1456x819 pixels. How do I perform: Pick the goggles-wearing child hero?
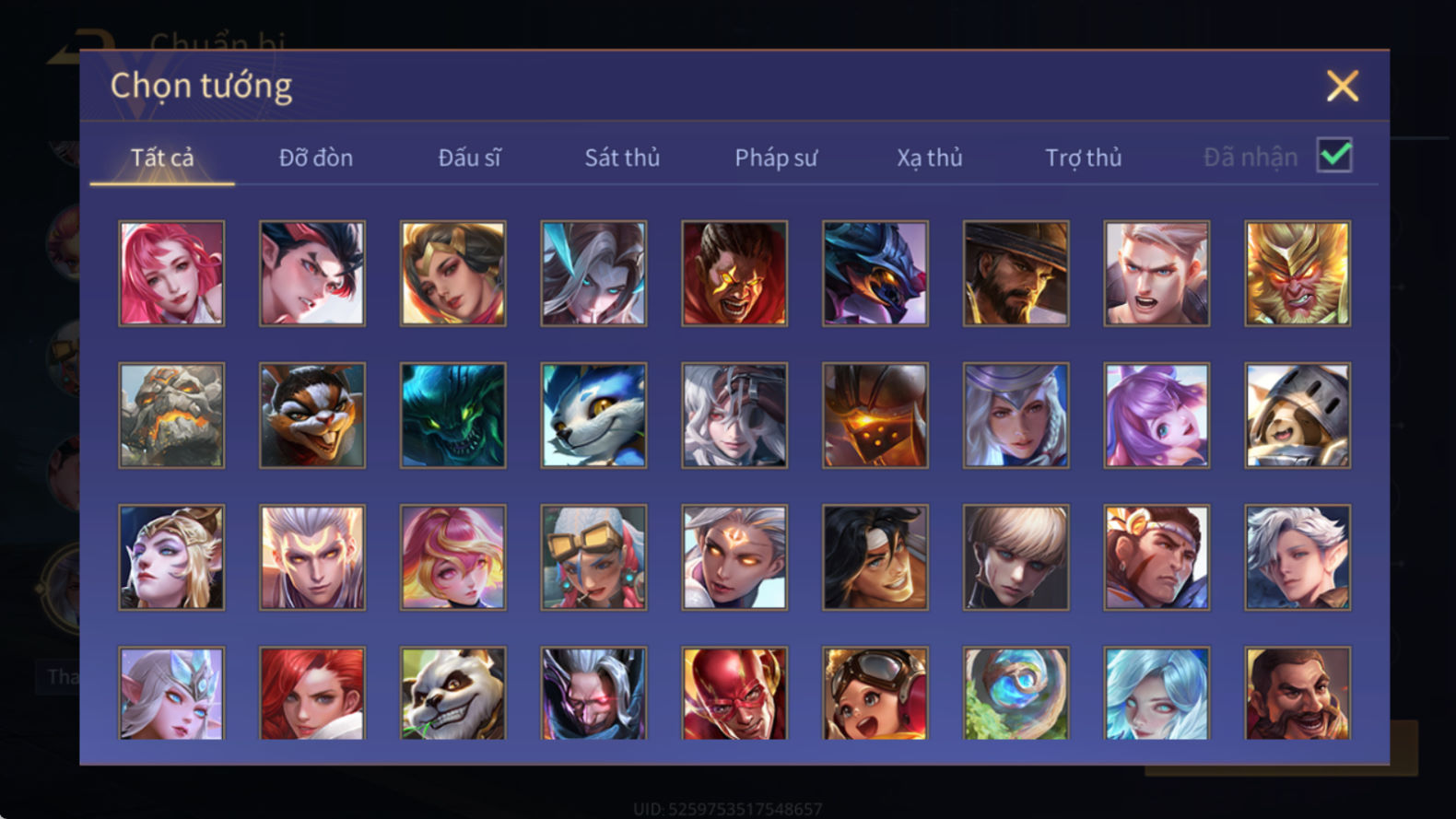coord(875,694)
